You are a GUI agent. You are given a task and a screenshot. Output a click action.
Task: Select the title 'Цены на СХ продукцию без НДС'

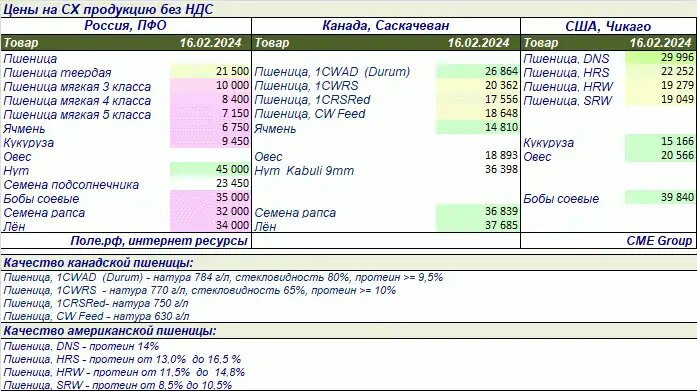[108, 9]
